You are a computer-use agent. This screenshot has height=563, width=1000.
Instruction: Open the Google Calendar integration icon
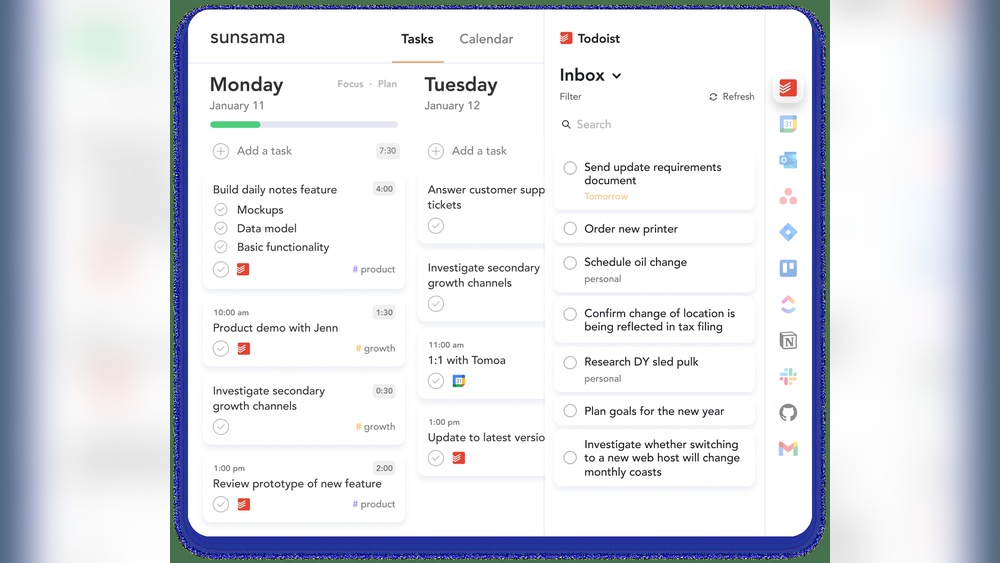788,124
